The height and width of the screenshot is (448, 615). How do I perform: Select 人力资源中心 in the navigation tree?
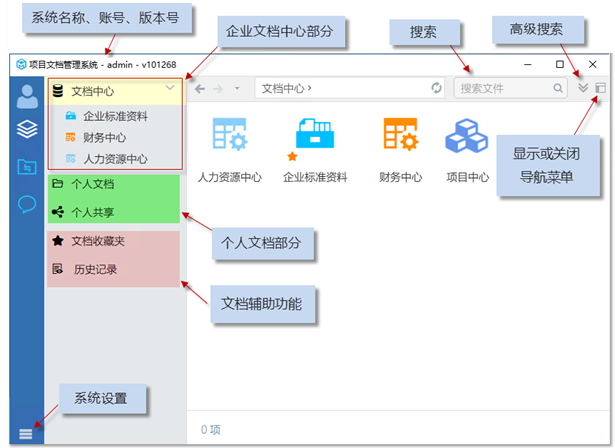[114, 158]
